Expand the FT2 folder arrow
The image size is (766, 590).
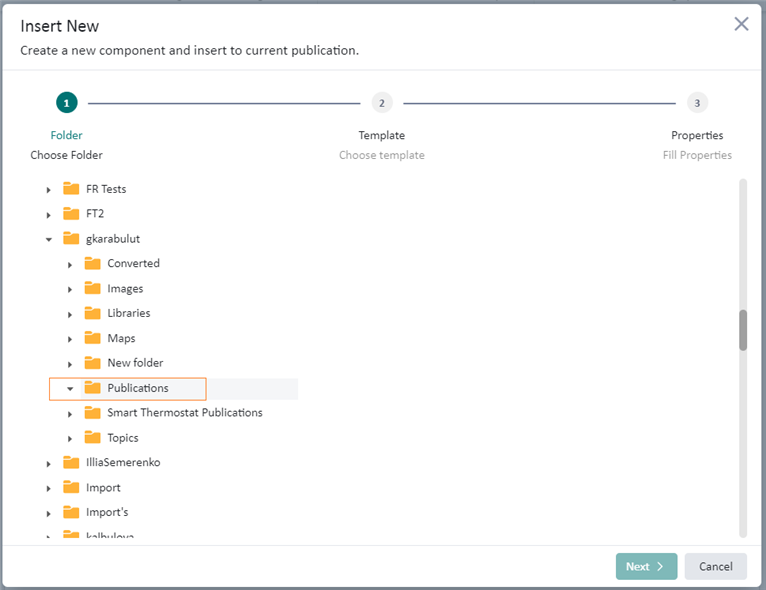pyautogui.click(x=48, y=215)
